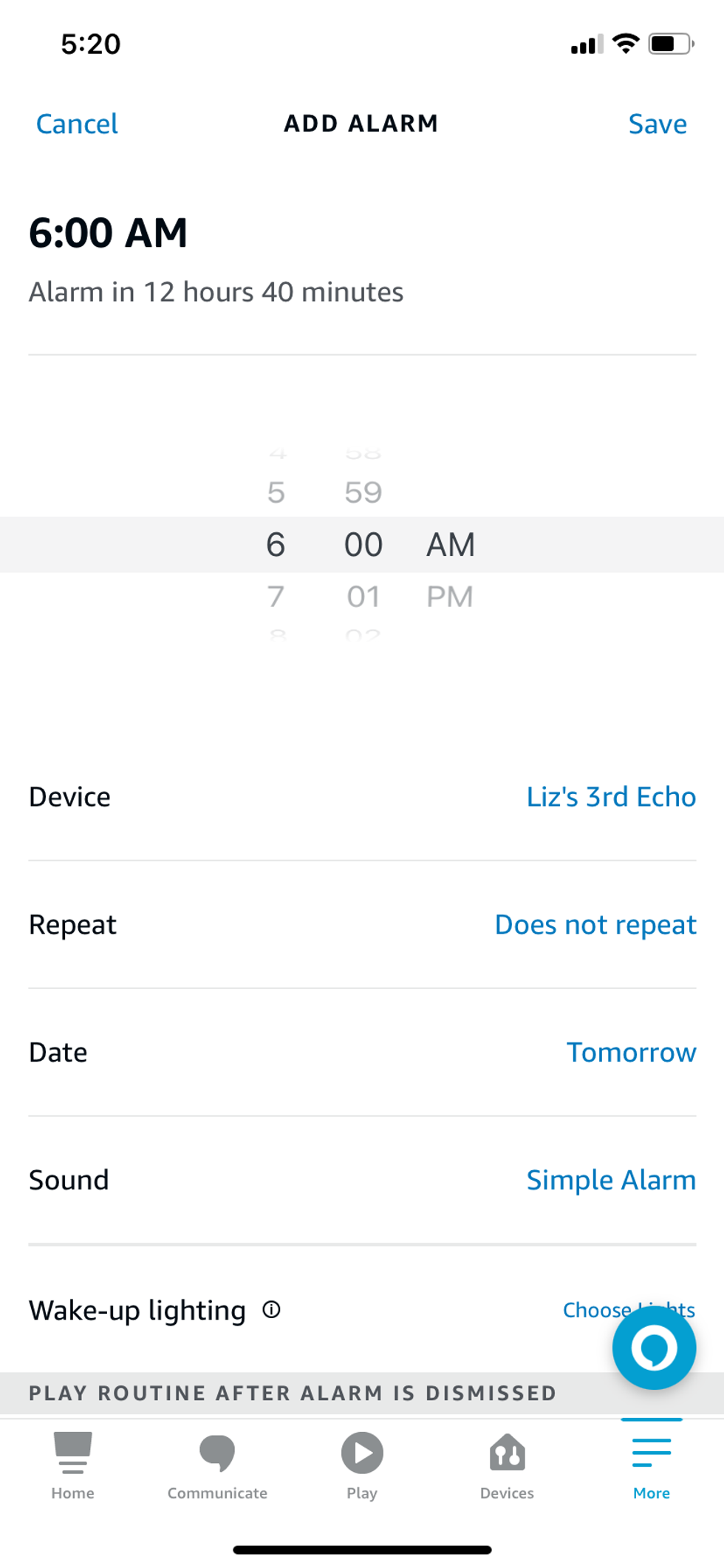
Task: Tap the Wi-Fi indicator in status bar
Action: click(625, 44)
